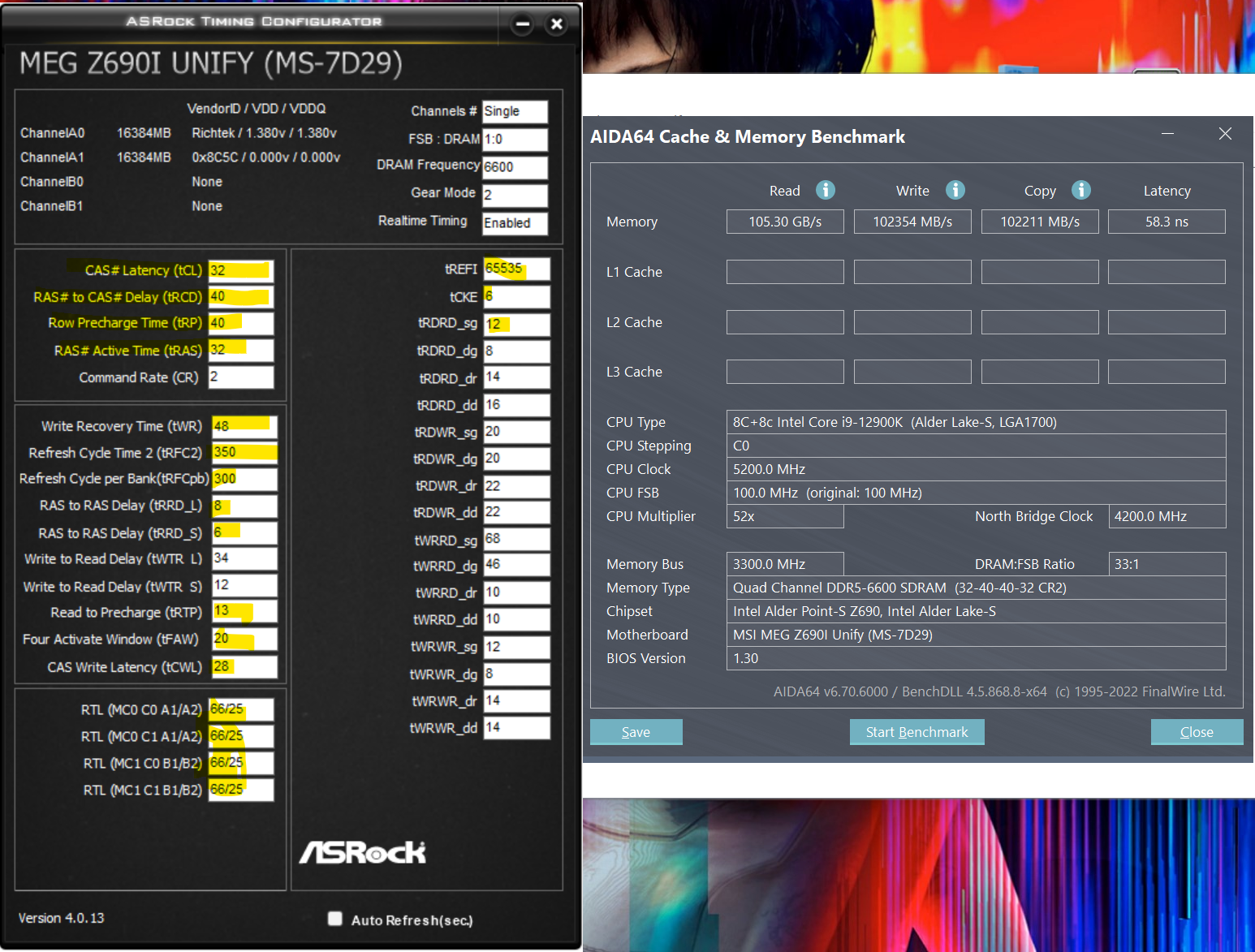Click the Save button in AIDA64
Viewport: 1255px width, 952px height.
coord(636,732)
